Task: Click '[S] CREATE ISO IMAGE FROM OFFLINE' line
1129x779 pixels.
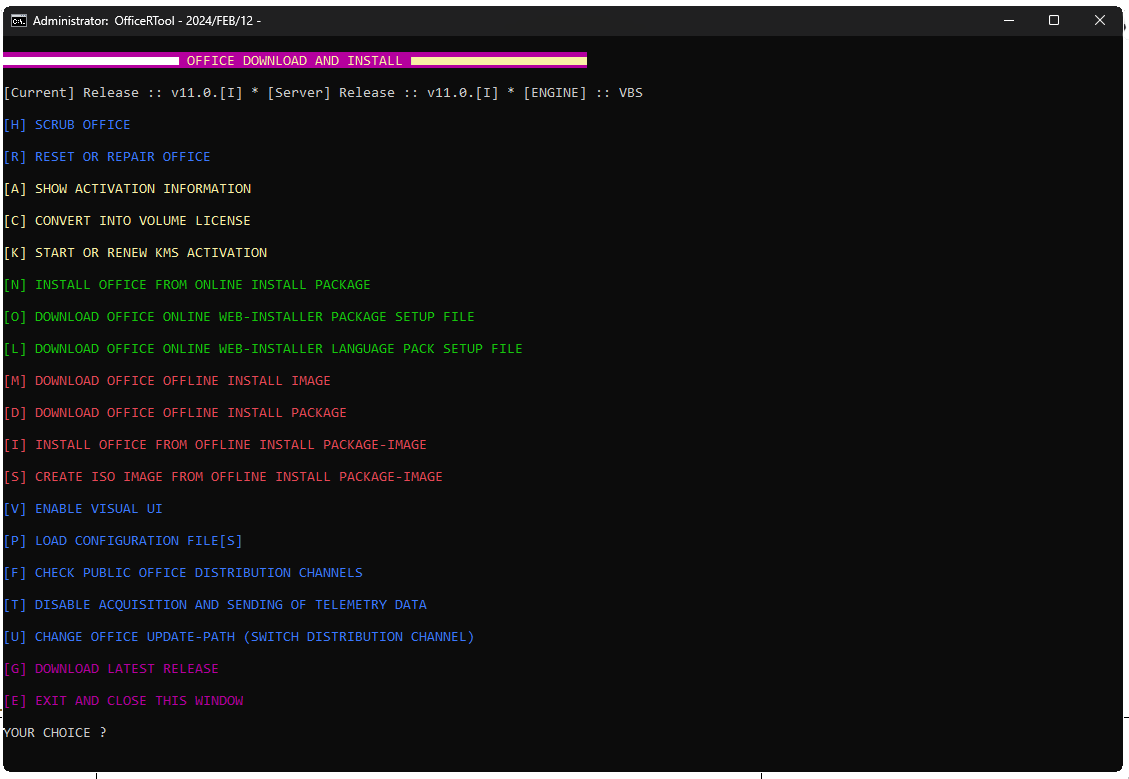Action: [x=223, y=477]
